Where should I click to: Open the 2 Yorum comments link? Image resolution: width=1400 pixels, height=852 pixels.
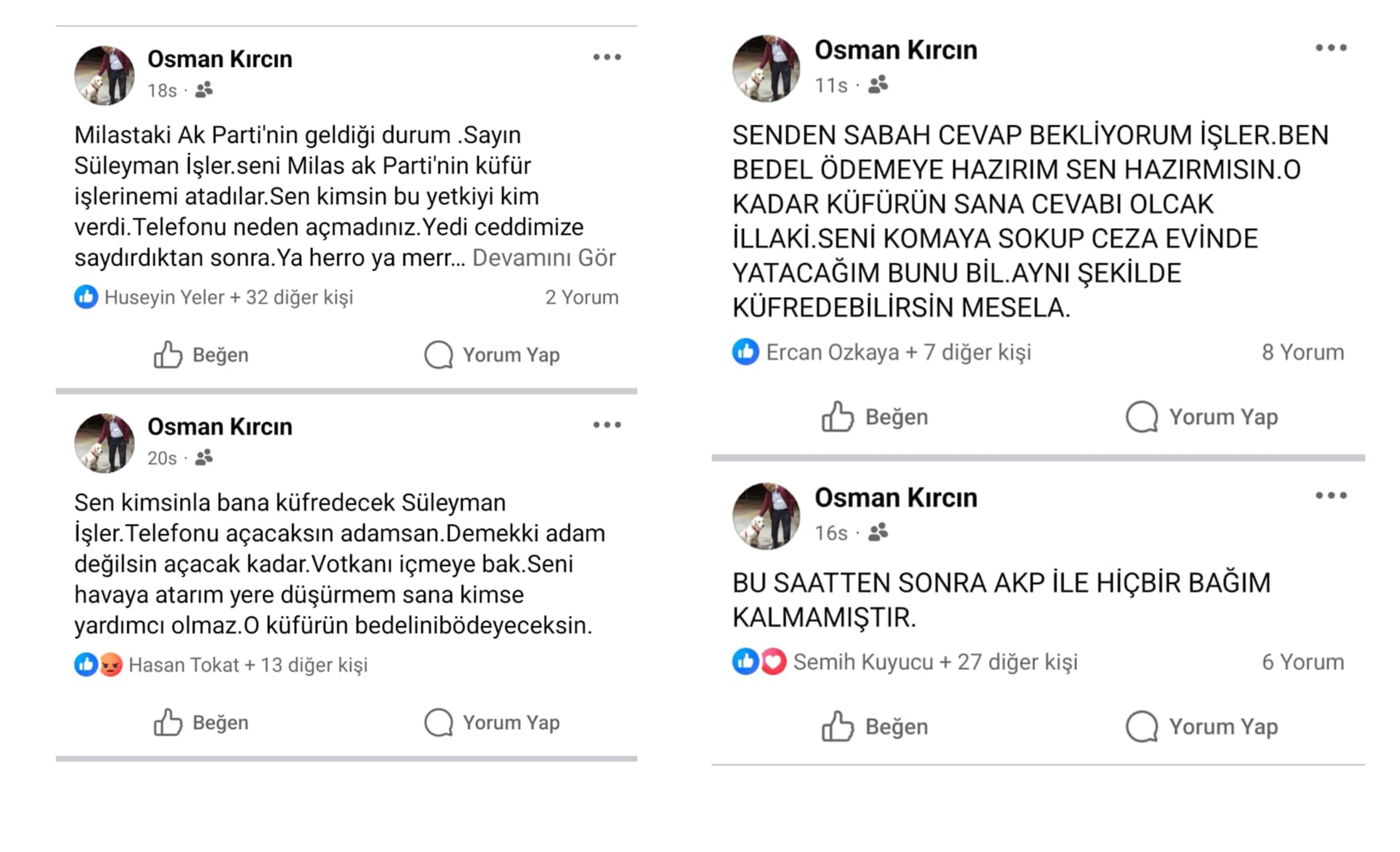coord(581,297)
